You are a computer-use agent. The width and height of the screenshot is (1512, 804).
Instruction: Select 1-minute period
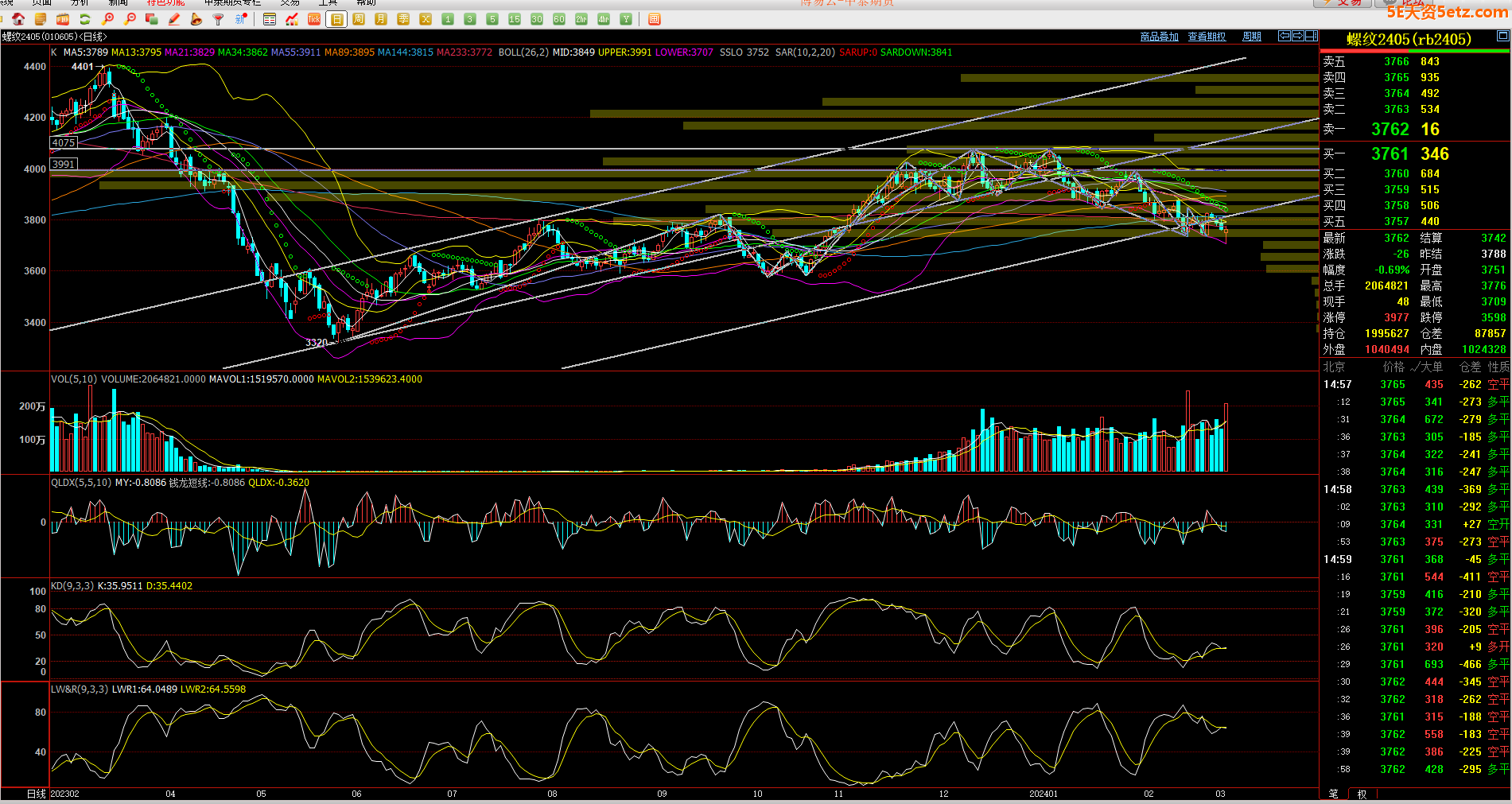(448, 19)
